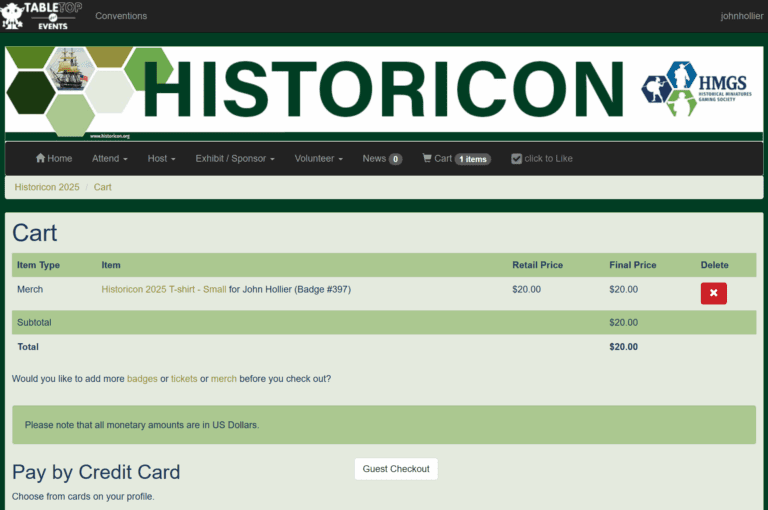768x510 pixels.
Task: Open the Volunteer dropdown menu
Action: pos(318,159)
